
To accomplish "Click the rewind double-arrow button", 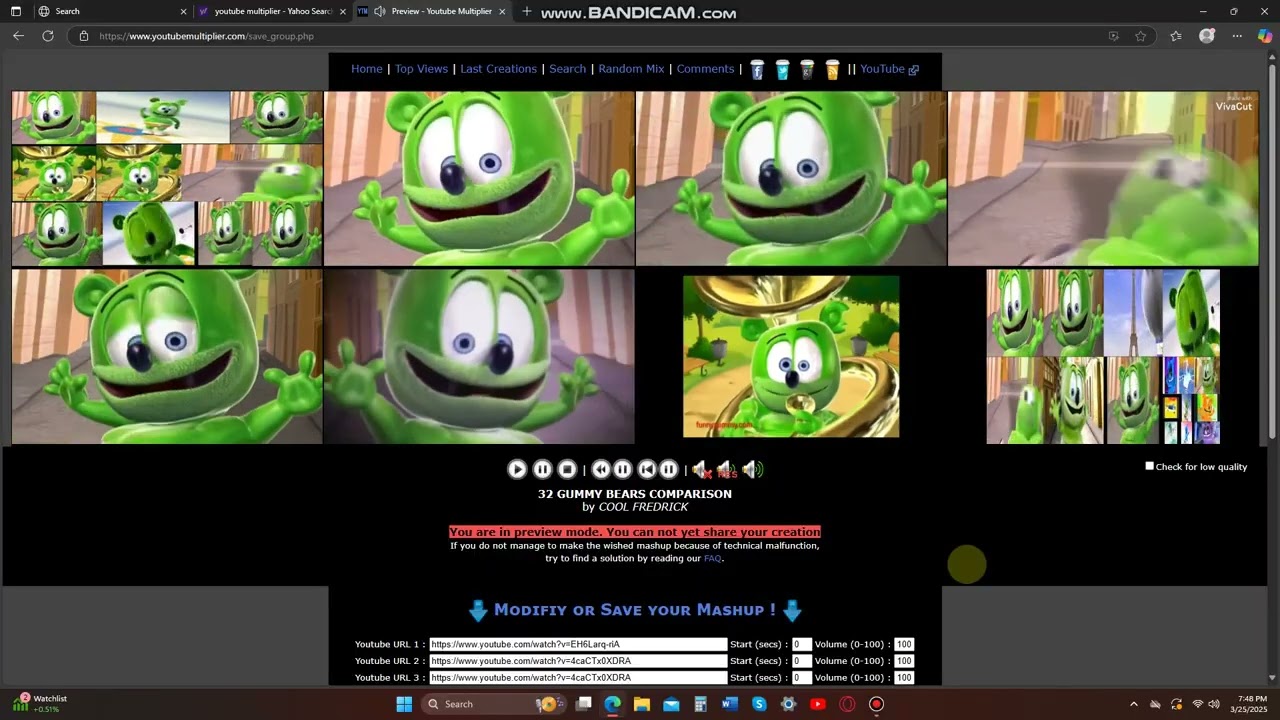I will [601, 469].
